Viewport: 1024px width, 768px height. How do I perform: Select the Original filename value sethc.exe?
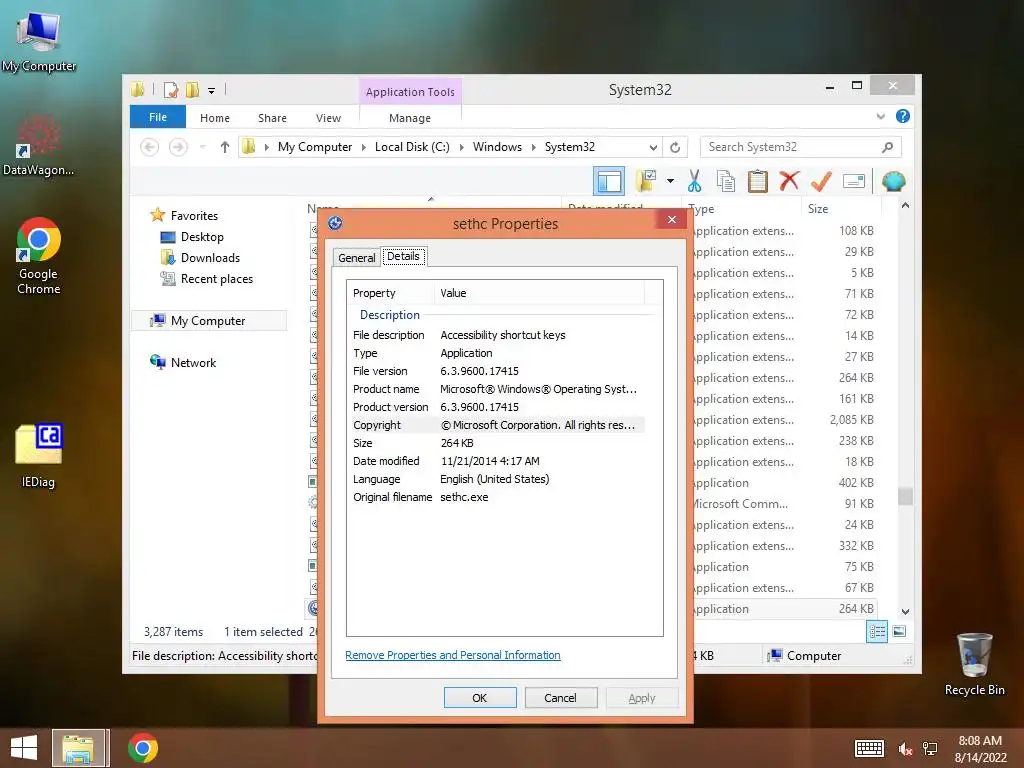[464, 497]
